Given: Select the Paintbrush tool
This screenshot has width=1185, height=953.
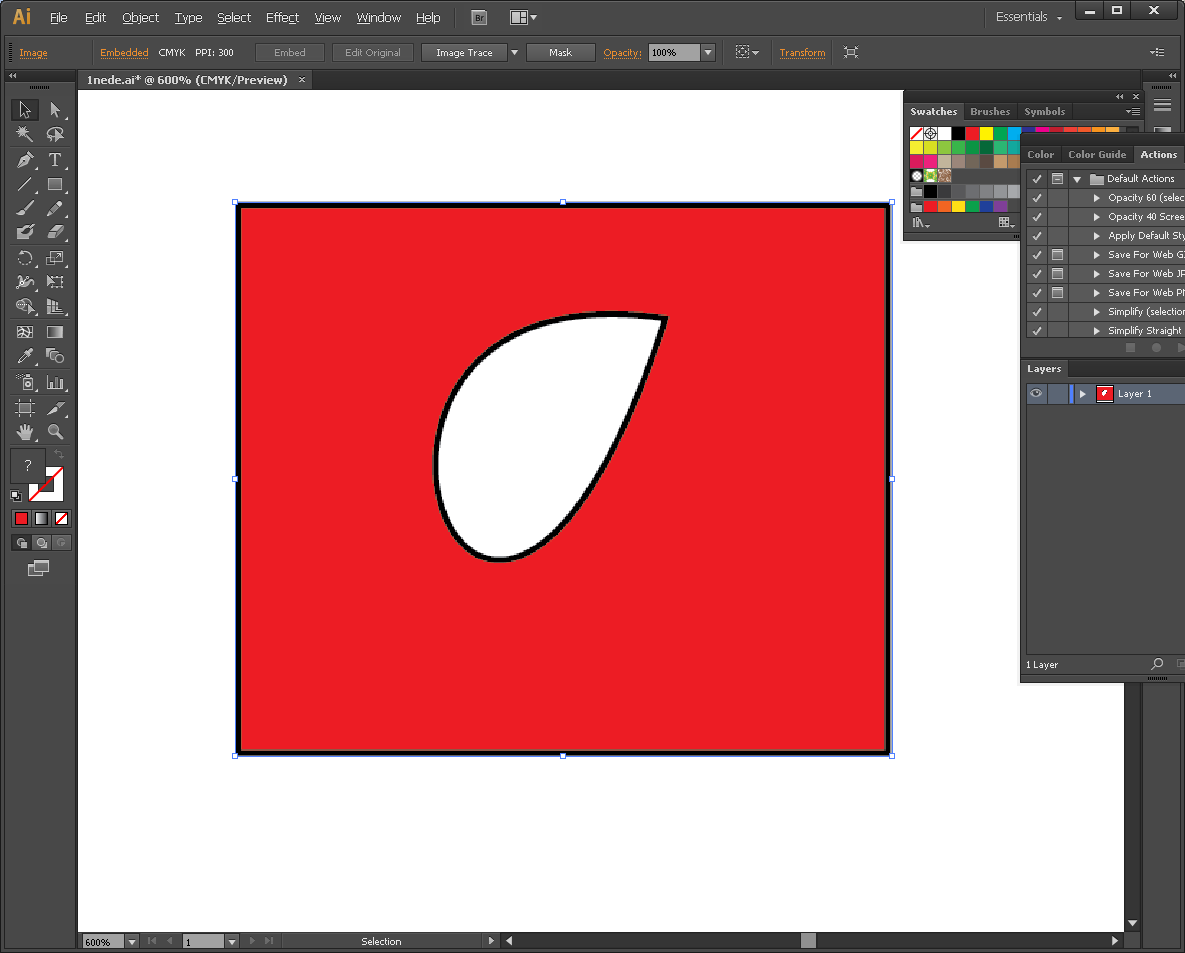Looking at the screenshot, I should 25,208.
